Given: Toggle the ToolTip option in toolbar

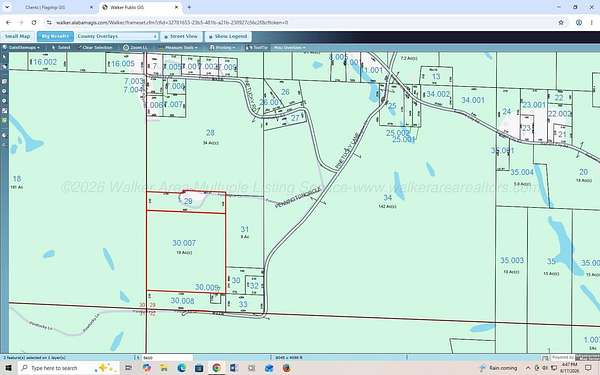Looking at the screenshot, I should pos(258,47).
